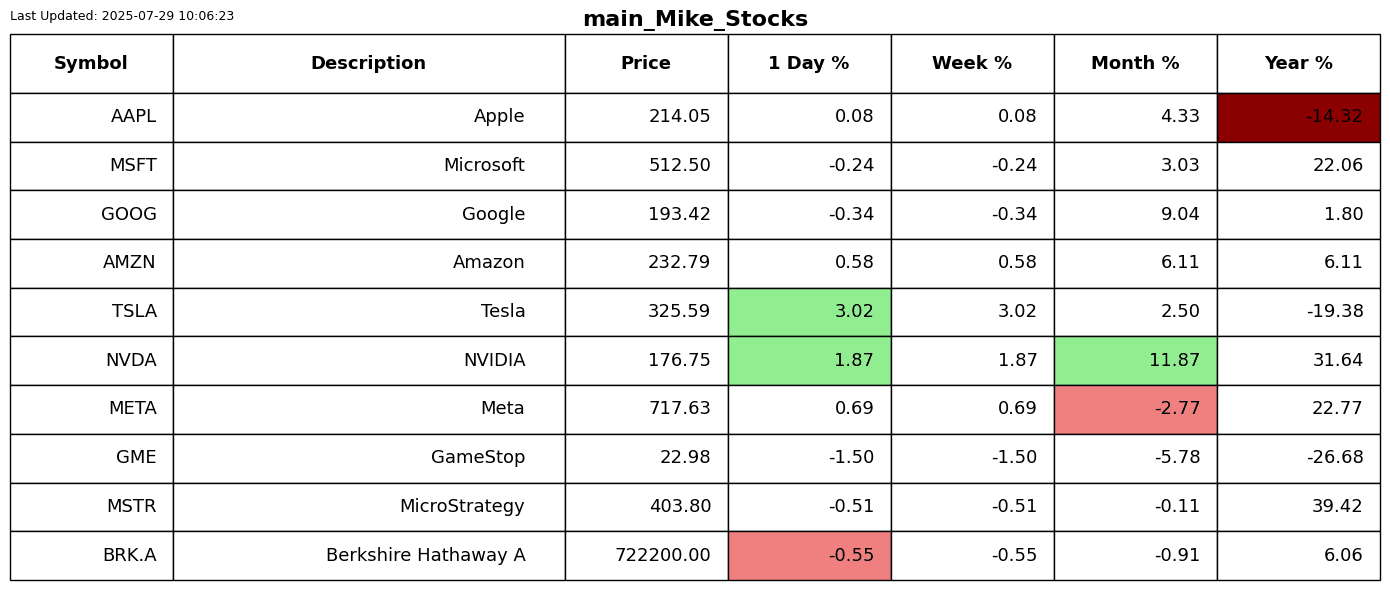The image size is (1390, 590).
Task: Click the 1 Day % header
Action: tap(809, 64)
